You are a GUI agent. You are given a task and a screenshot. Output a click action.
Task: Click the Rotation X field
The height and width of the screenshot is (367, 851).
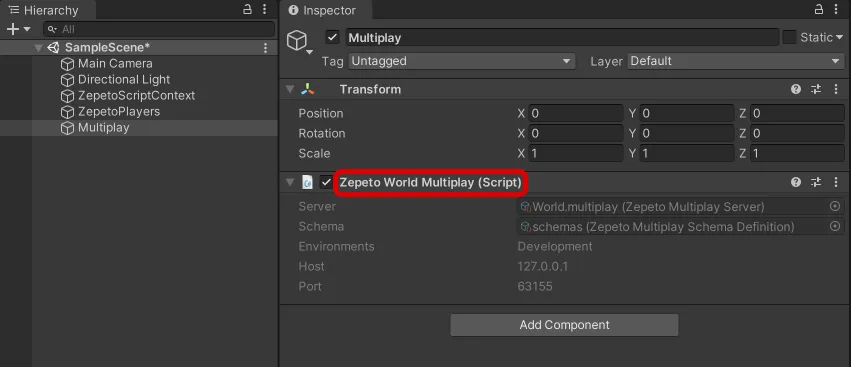pos(575,134)
